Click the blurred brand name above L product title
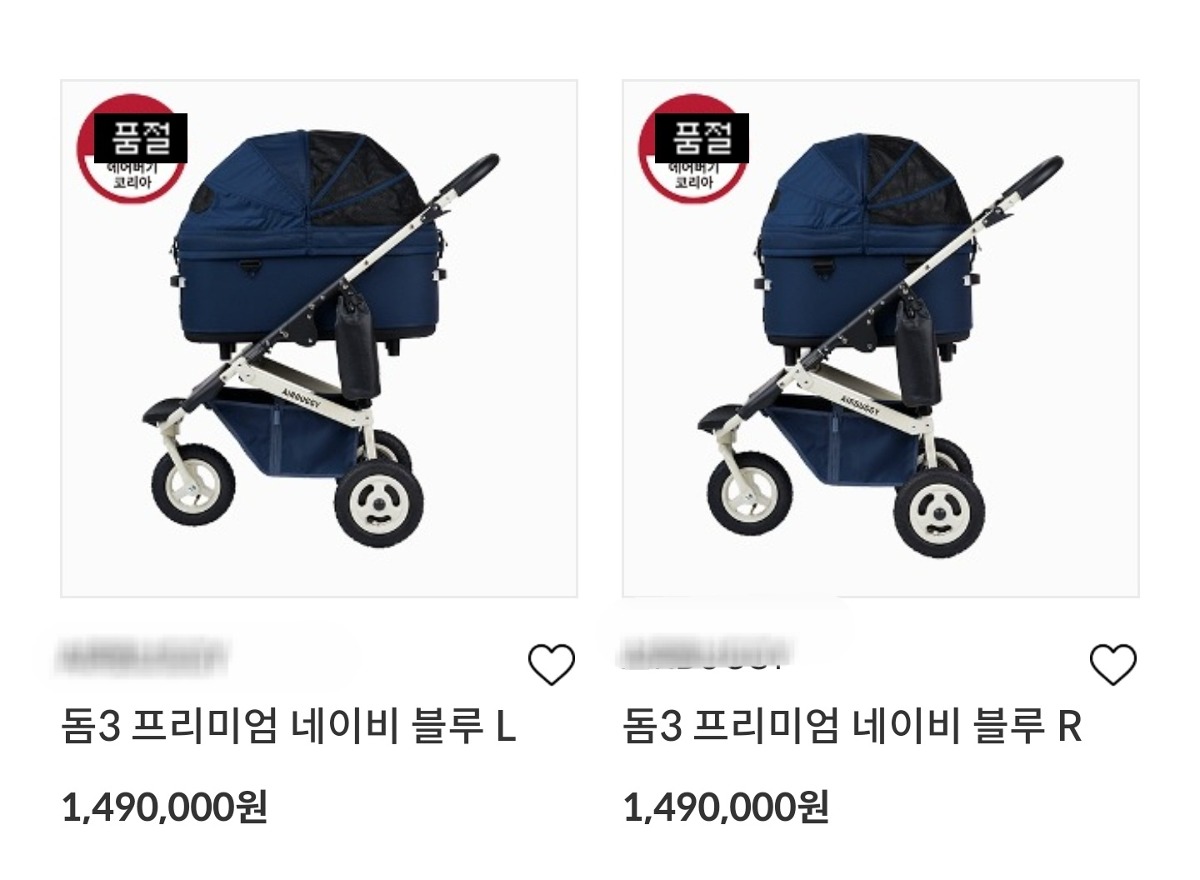Viewport: 1200px width, 880px height. [x=143, y=656]
